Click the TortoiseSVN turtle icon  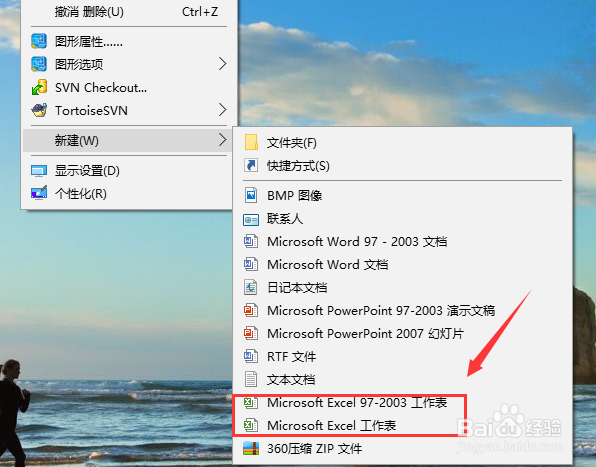click(x=39, y=110)
